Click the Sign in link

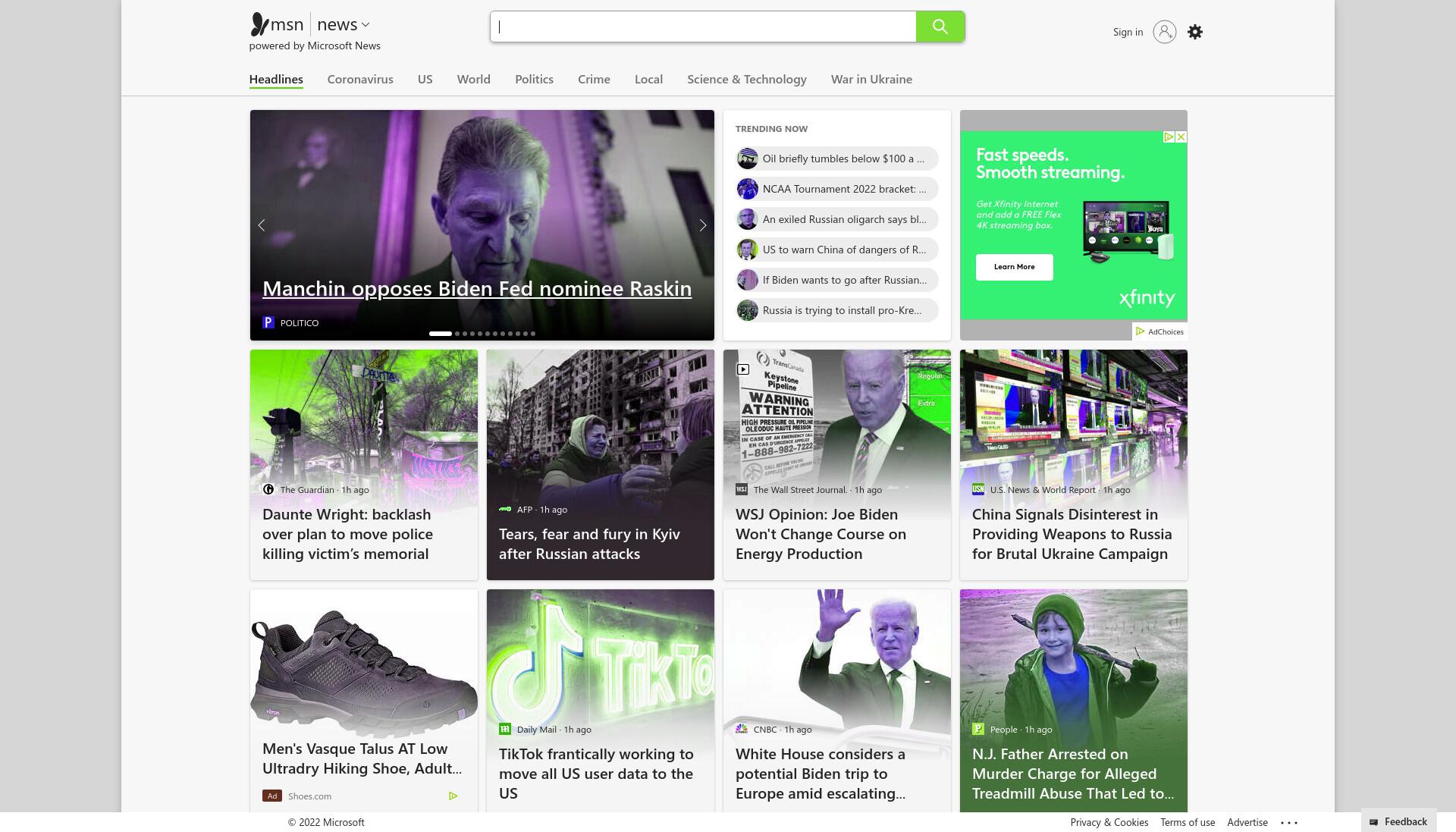[x=1128, y=32]
